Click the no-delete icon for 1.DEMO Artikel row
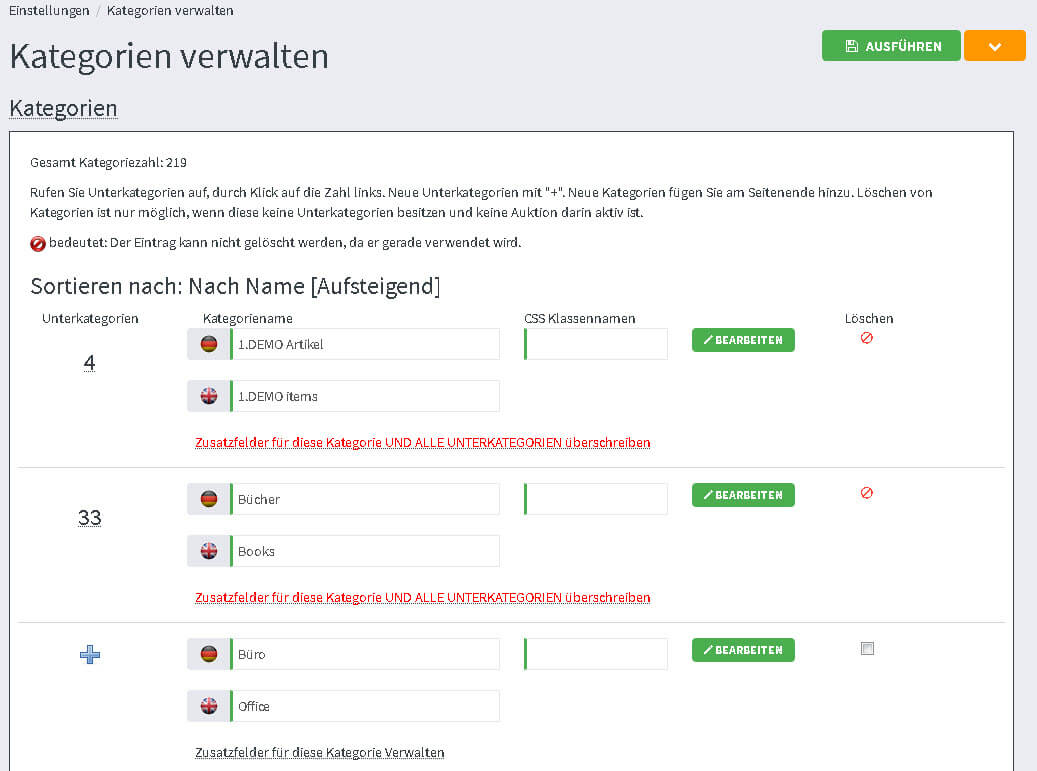1037x771 pixels. click(867, 338)
